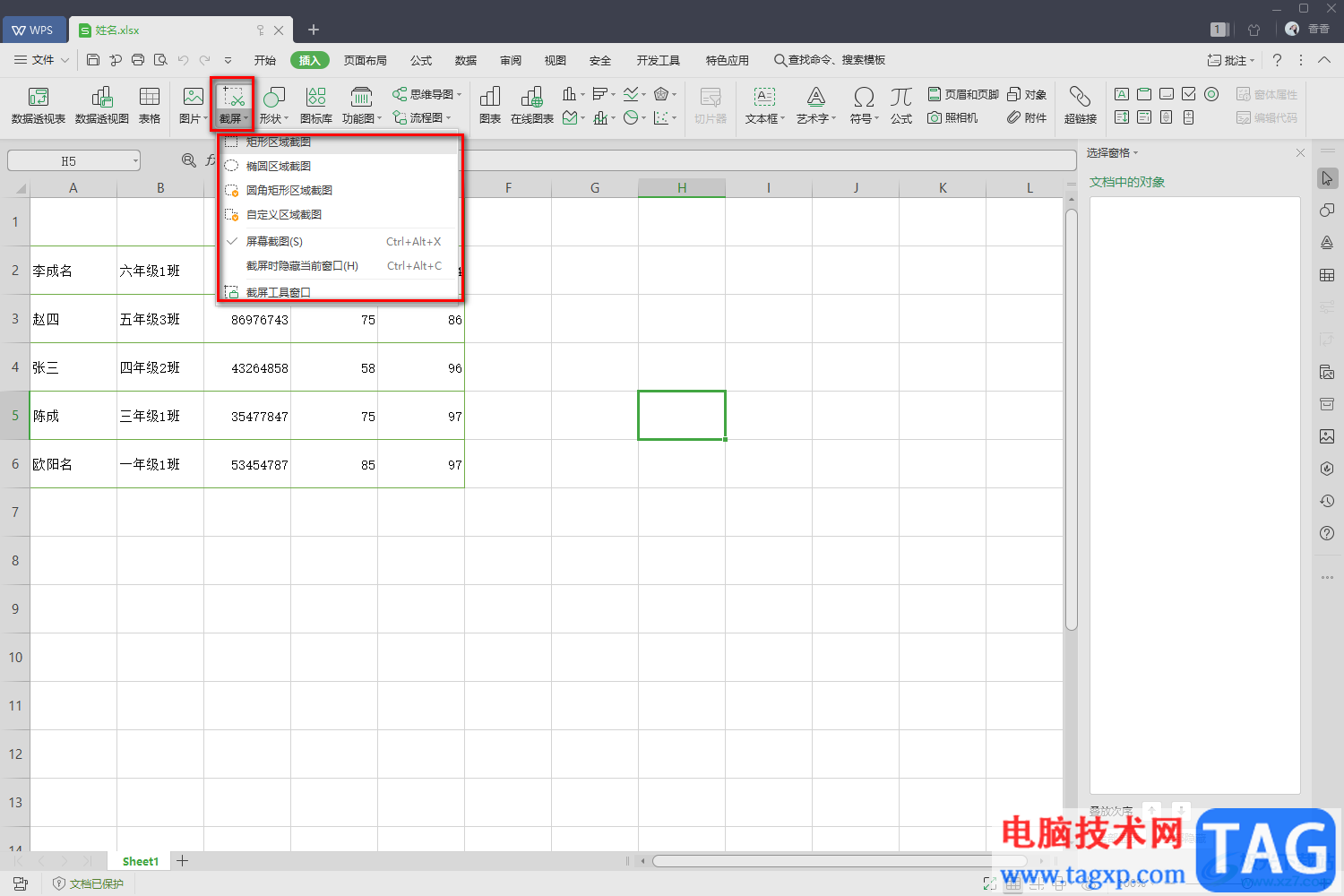This screenshot has width=1344, height=896.
Task: Insert an attachment (附件)
Action: [x=1027, y=117]
